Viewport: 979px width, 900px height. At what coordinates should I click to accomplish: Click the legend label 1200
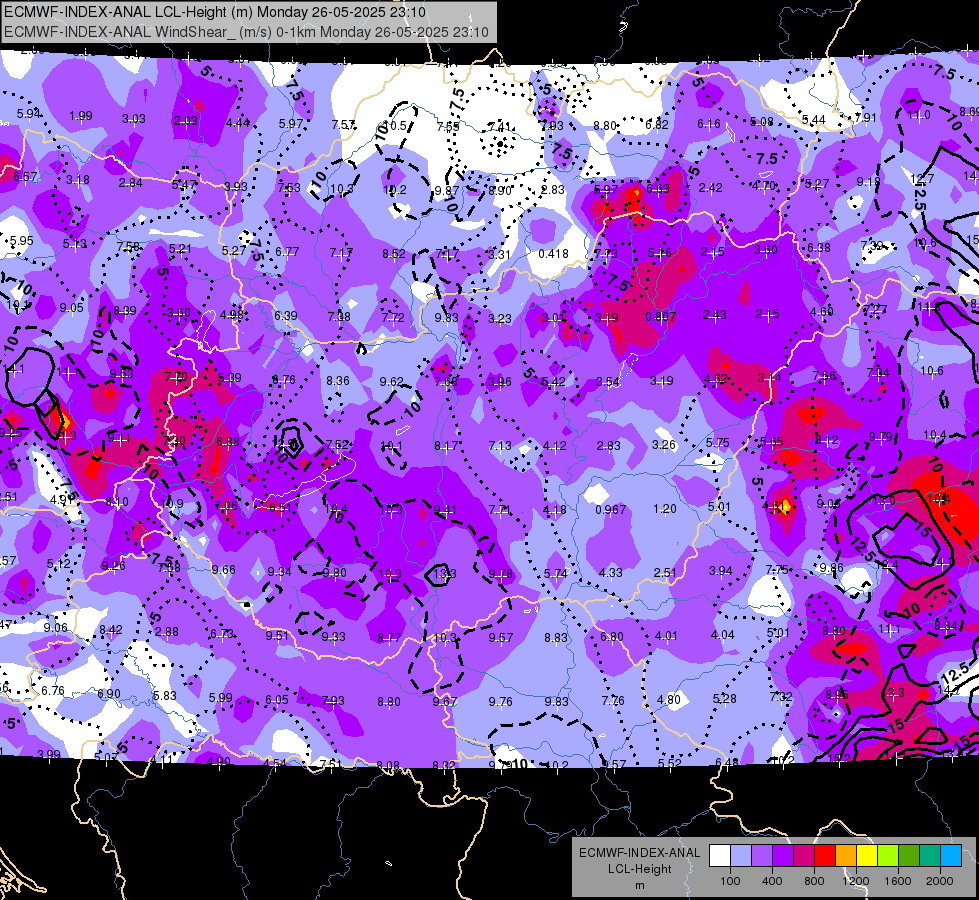coord(856,881)
